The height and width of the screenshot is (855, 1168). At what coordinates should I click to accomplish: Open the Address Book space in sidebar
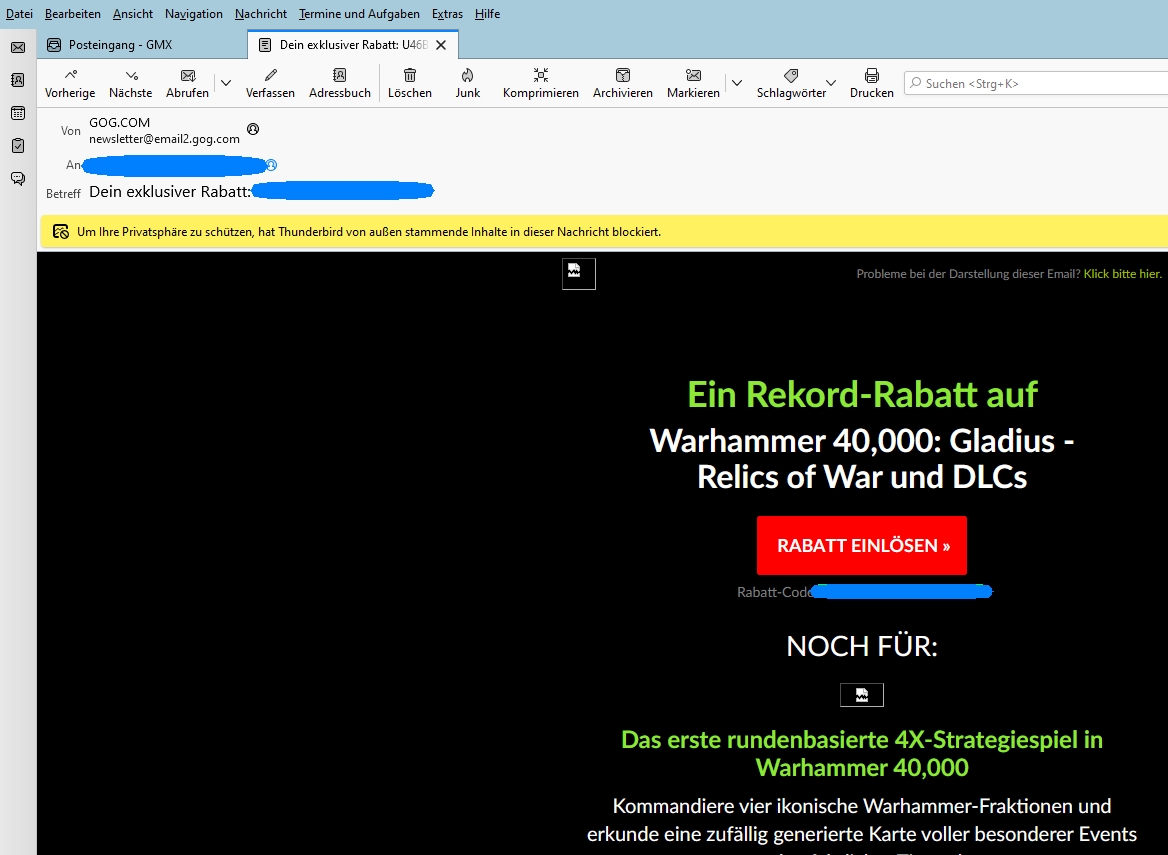18,80
